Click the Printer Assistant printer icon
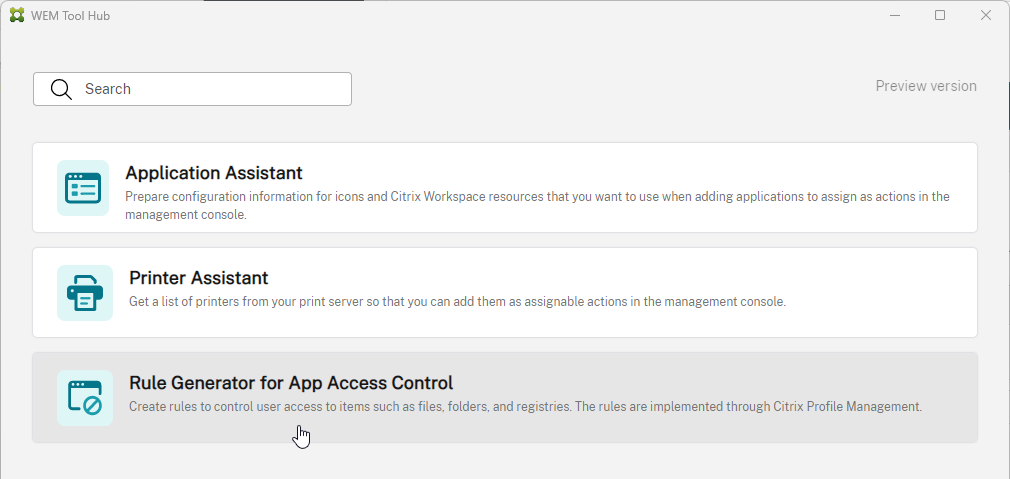1010x479 pixels. 84,293
